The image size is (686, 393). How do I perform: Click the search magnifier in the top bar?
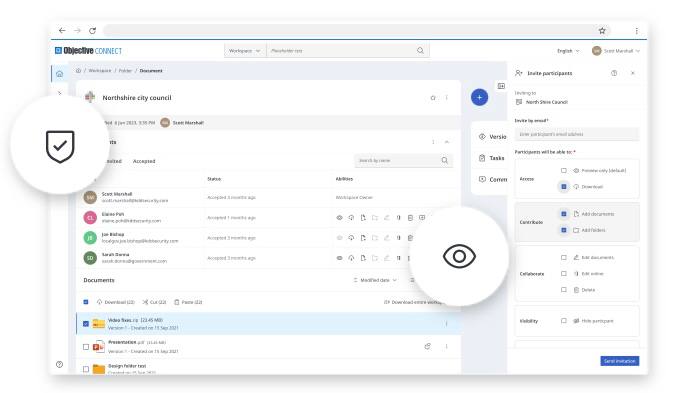[x=420, y=50]
